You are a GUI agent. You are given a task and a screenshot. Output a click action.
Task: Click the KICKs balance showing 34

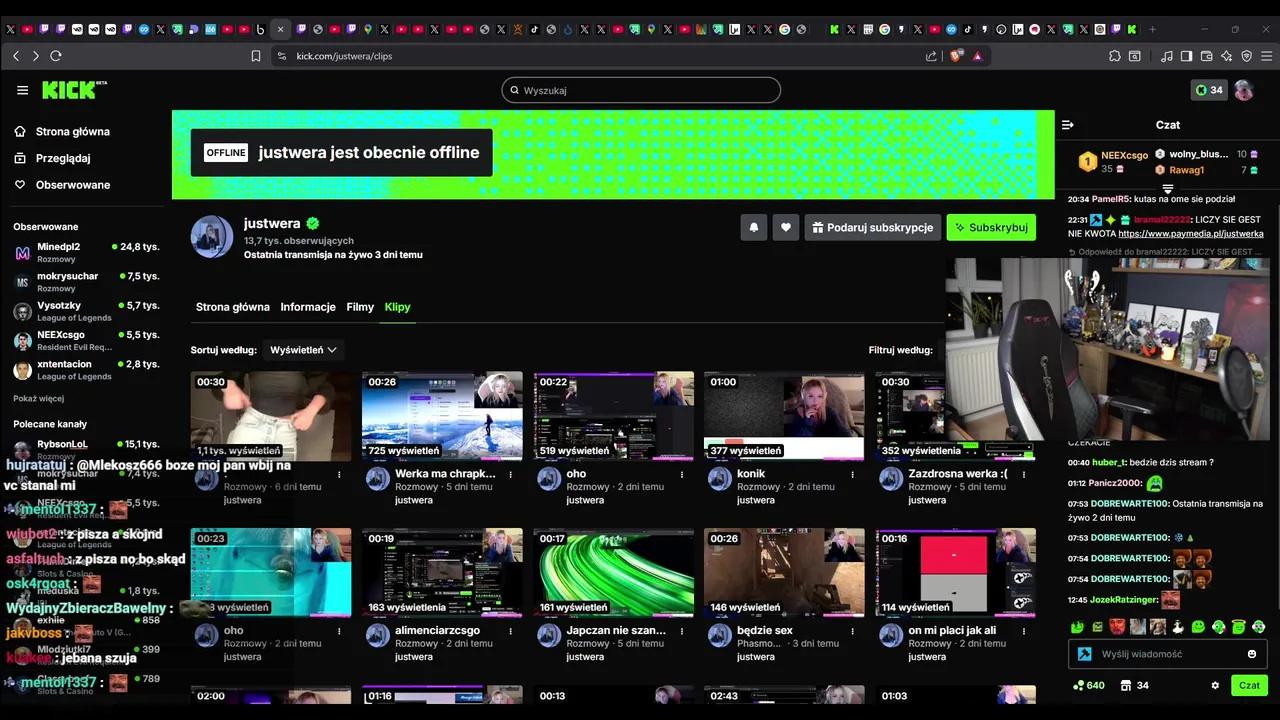pos(1209,90)
